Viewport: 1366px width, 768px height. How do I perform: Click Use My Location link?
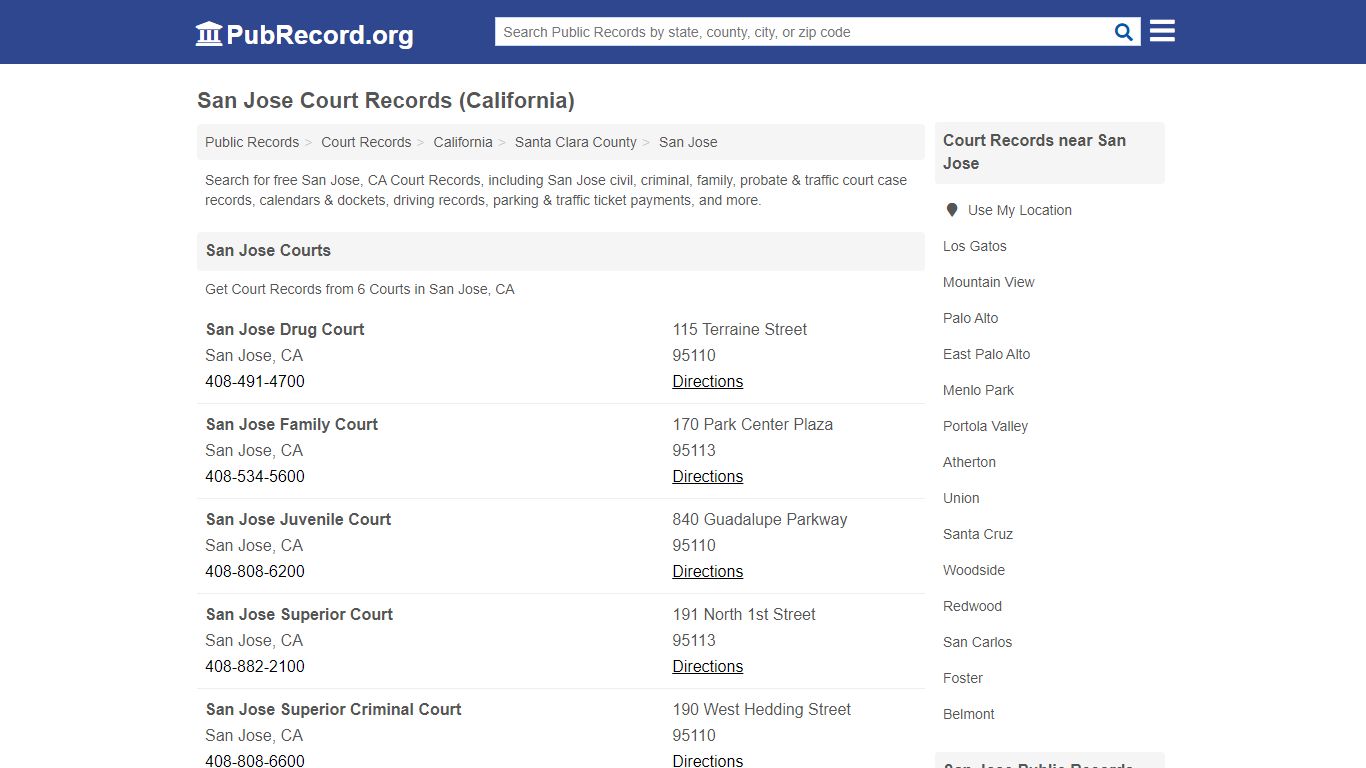(1020, 210)
